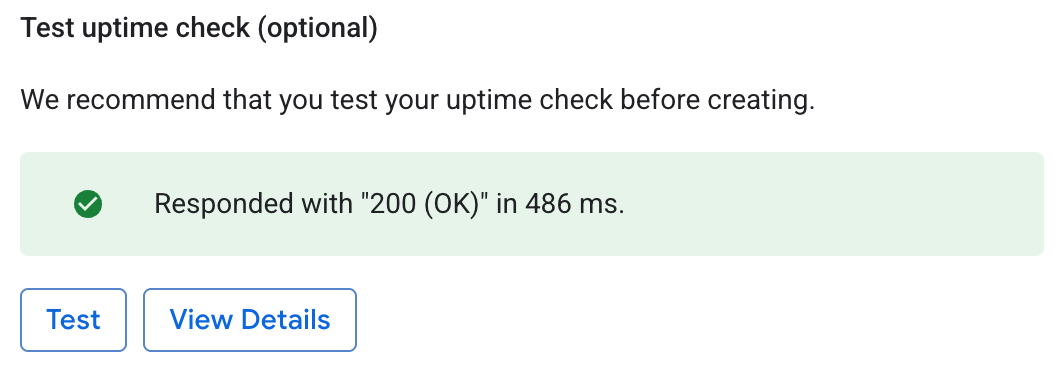Click 'test your uptime check' in description
Screen dimensions: 1056x374
pyautogui.click(x=471, y=100)
